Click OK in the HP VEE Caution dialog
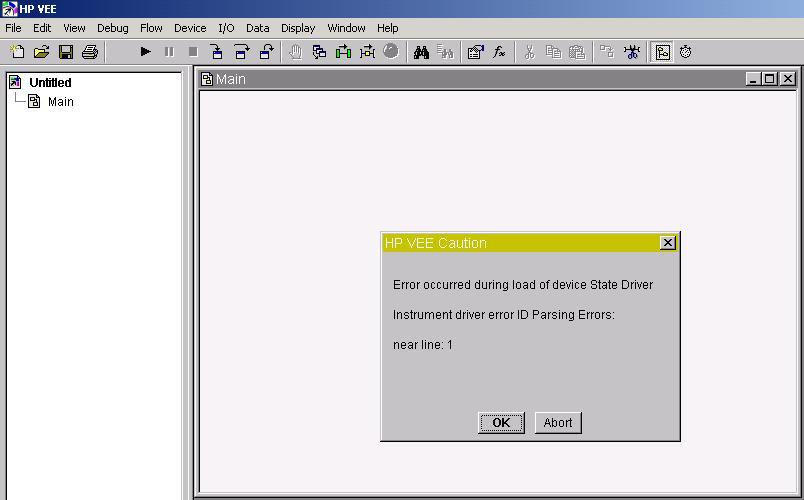Screen dimensions: 804x500 501,423
